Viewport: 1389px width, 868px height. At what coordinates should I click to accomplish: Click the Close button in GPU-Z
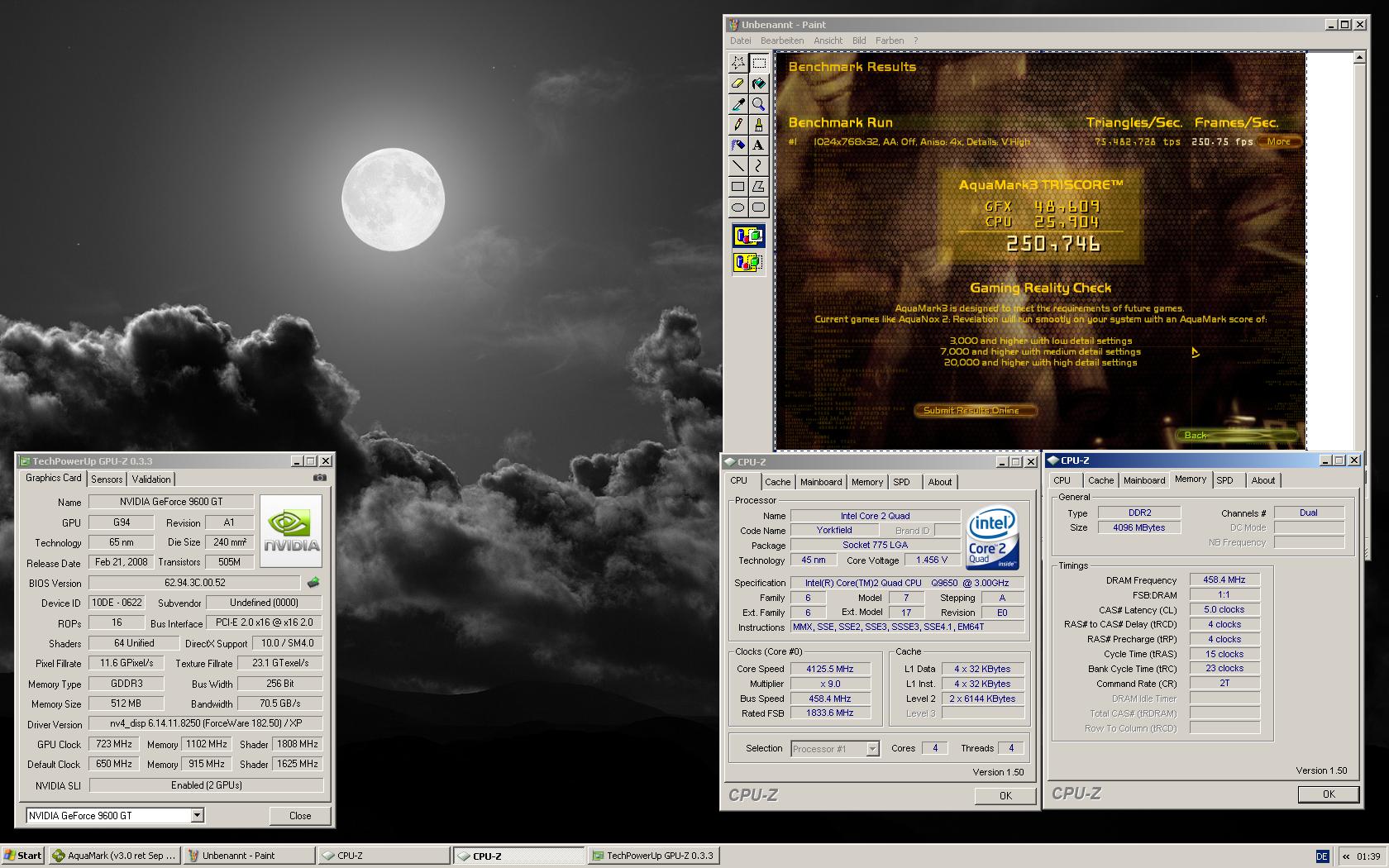coord(300,815)
